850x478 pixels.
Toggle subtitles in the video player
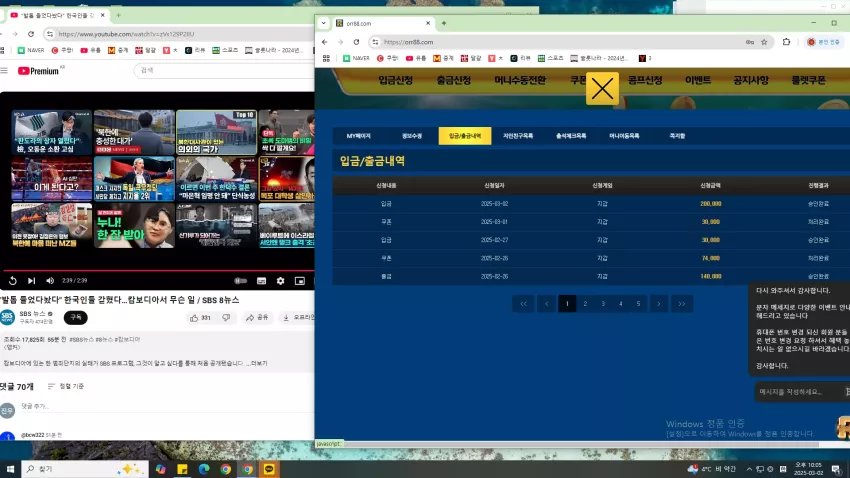(x=261, y=281)
